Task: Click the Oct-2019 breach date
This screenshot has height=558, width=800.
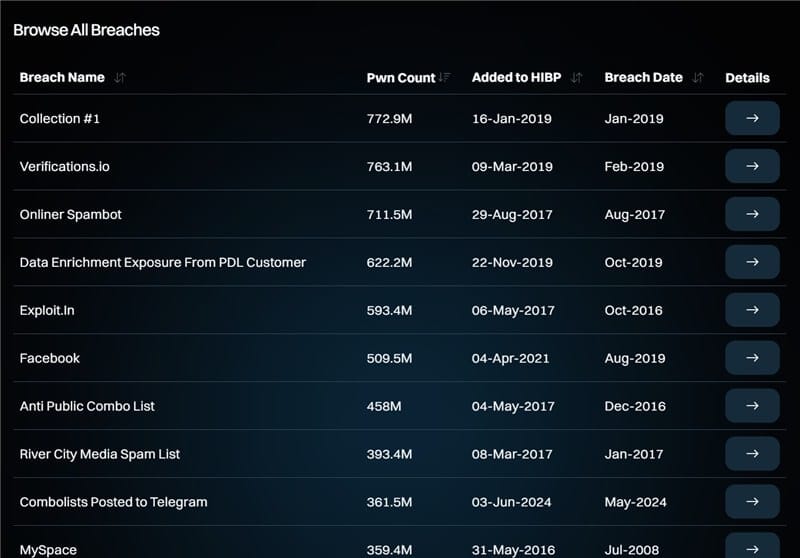Action: (x=634, y=263)
